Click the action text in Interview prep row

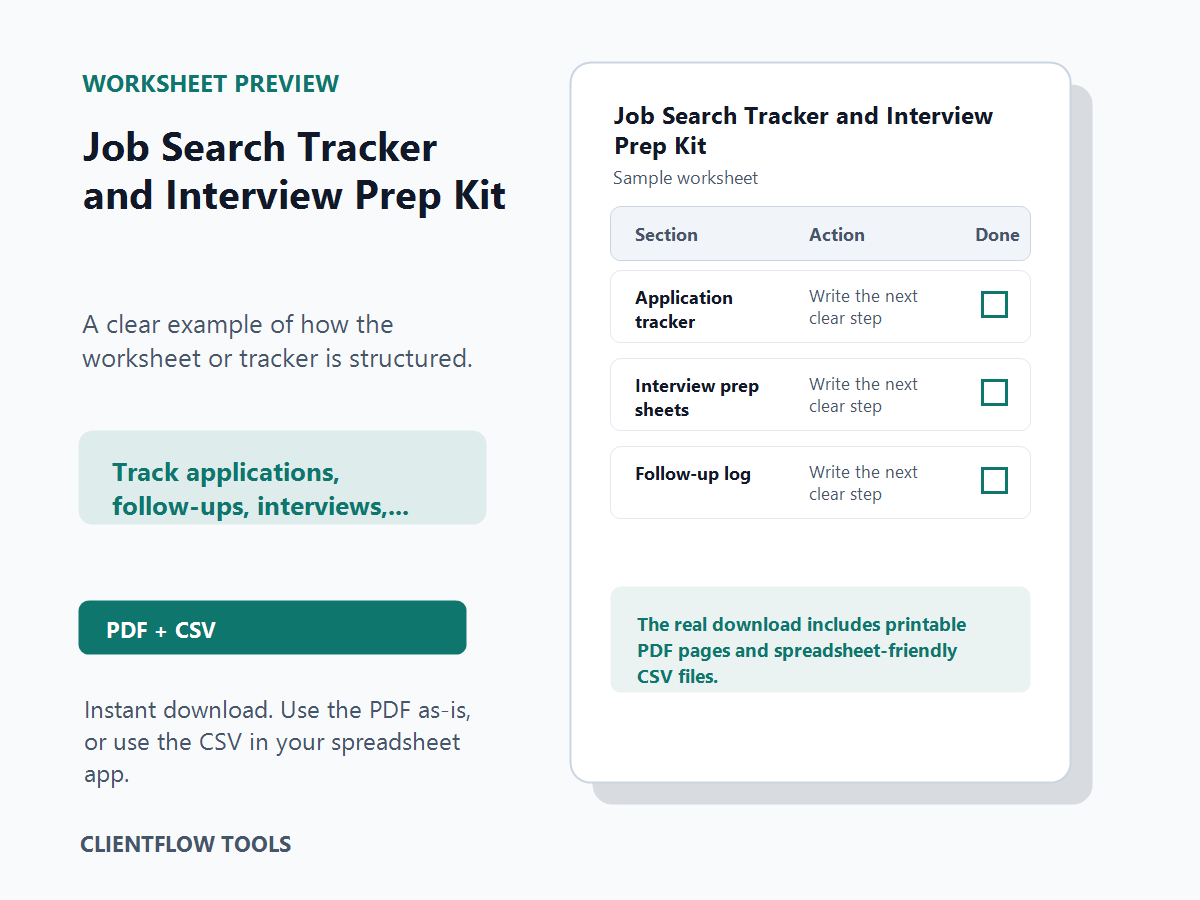(x=863, y=395)
